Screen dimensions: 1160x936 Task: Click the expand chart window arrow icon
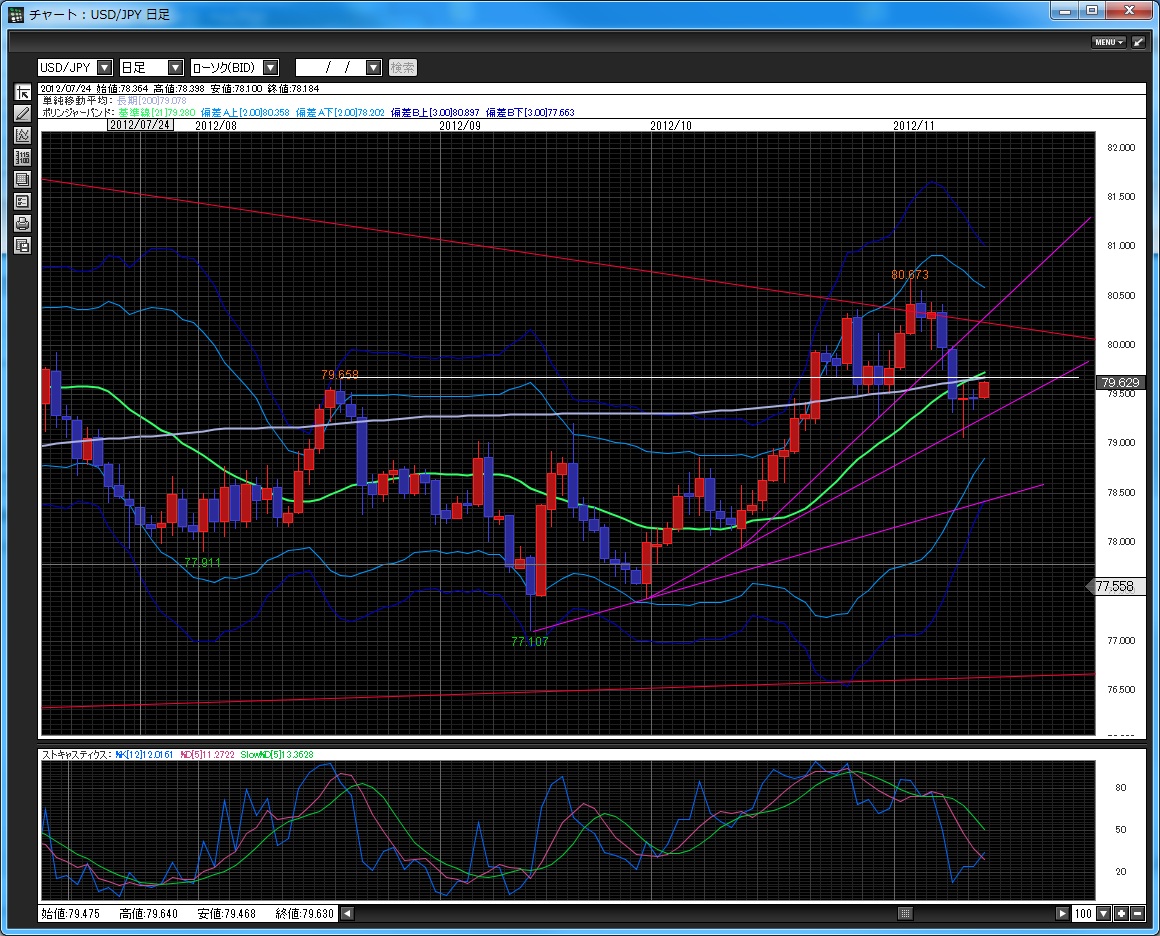1139,42
